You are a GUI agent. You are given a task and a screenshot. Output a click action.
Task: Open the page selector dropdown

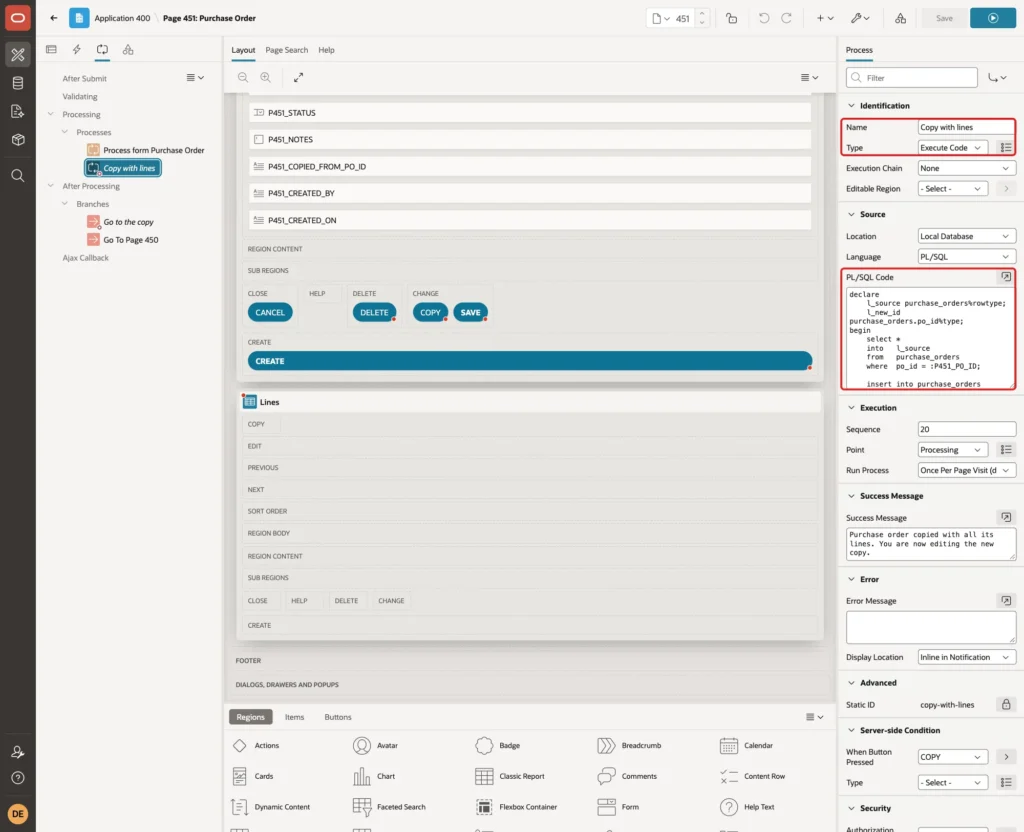(660, 18)
